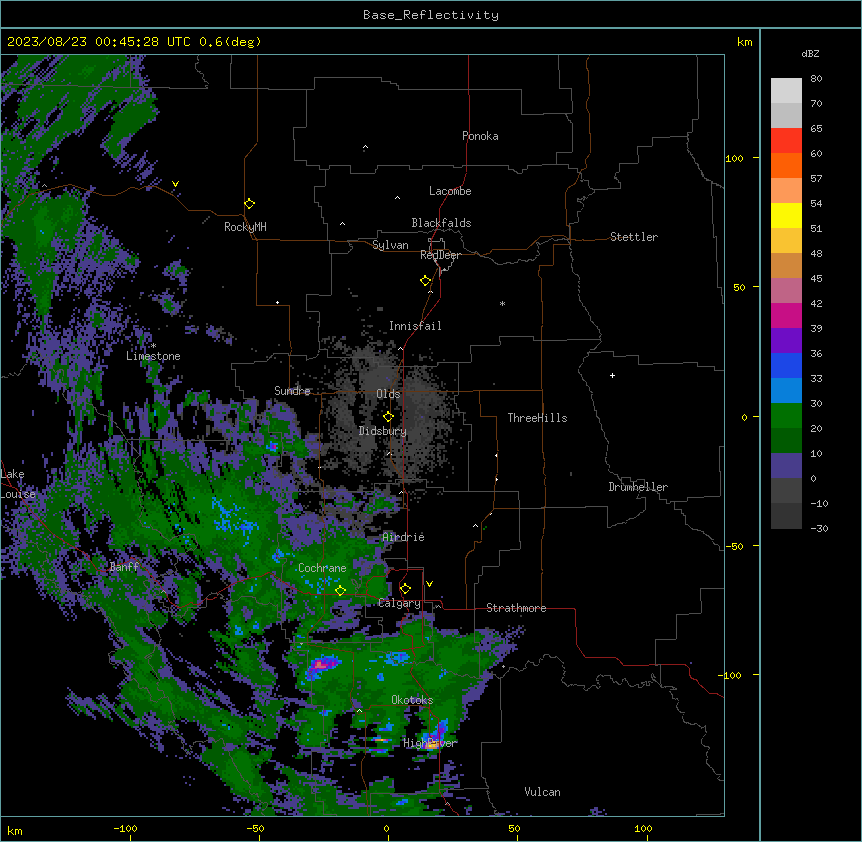Click the Strathmore town label
Viewport: 862px width, 842px height.
[x=516, y=608]
